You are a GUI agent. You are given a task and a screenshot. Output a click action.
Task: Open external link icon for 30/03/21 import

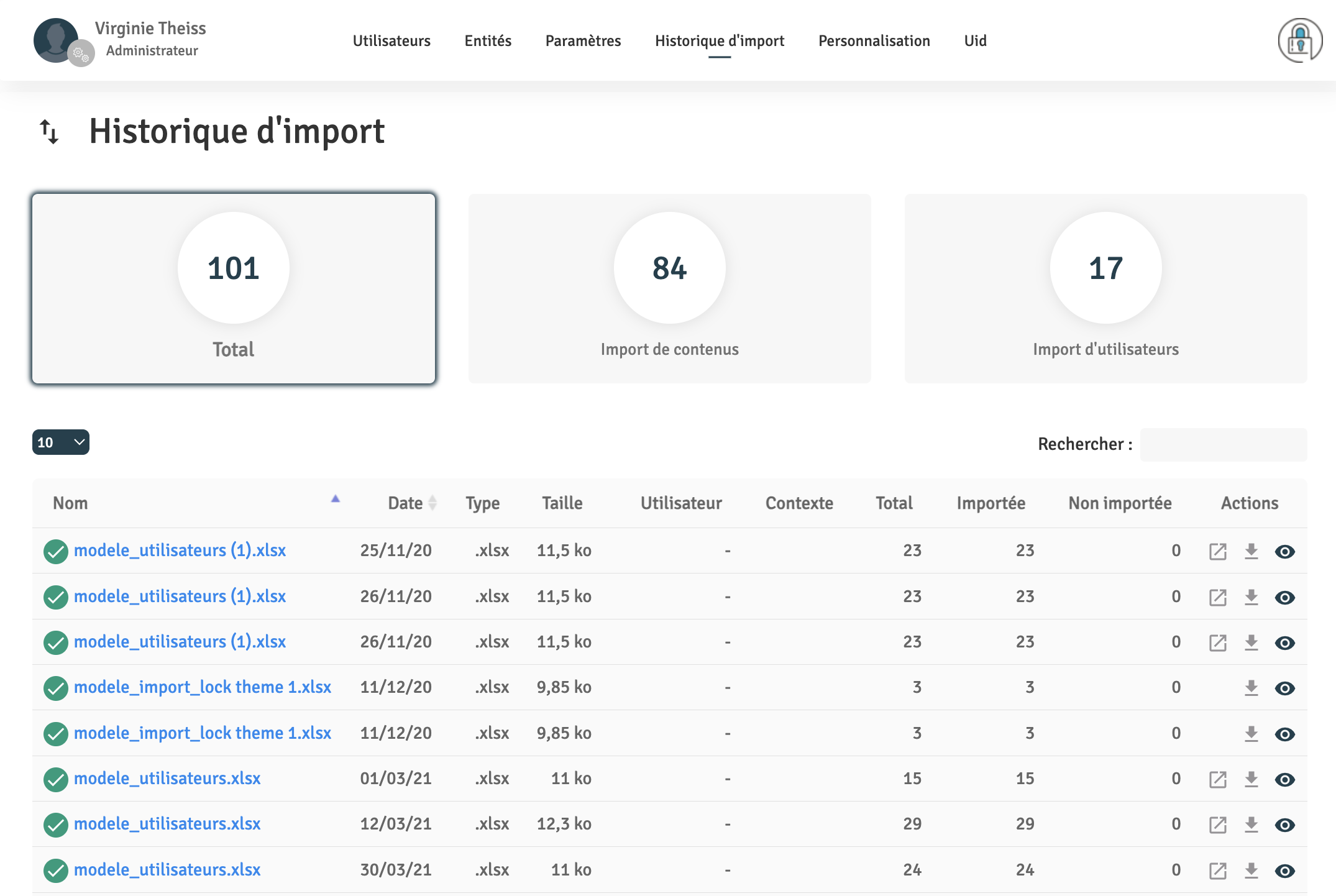(x=1217, y=871)
